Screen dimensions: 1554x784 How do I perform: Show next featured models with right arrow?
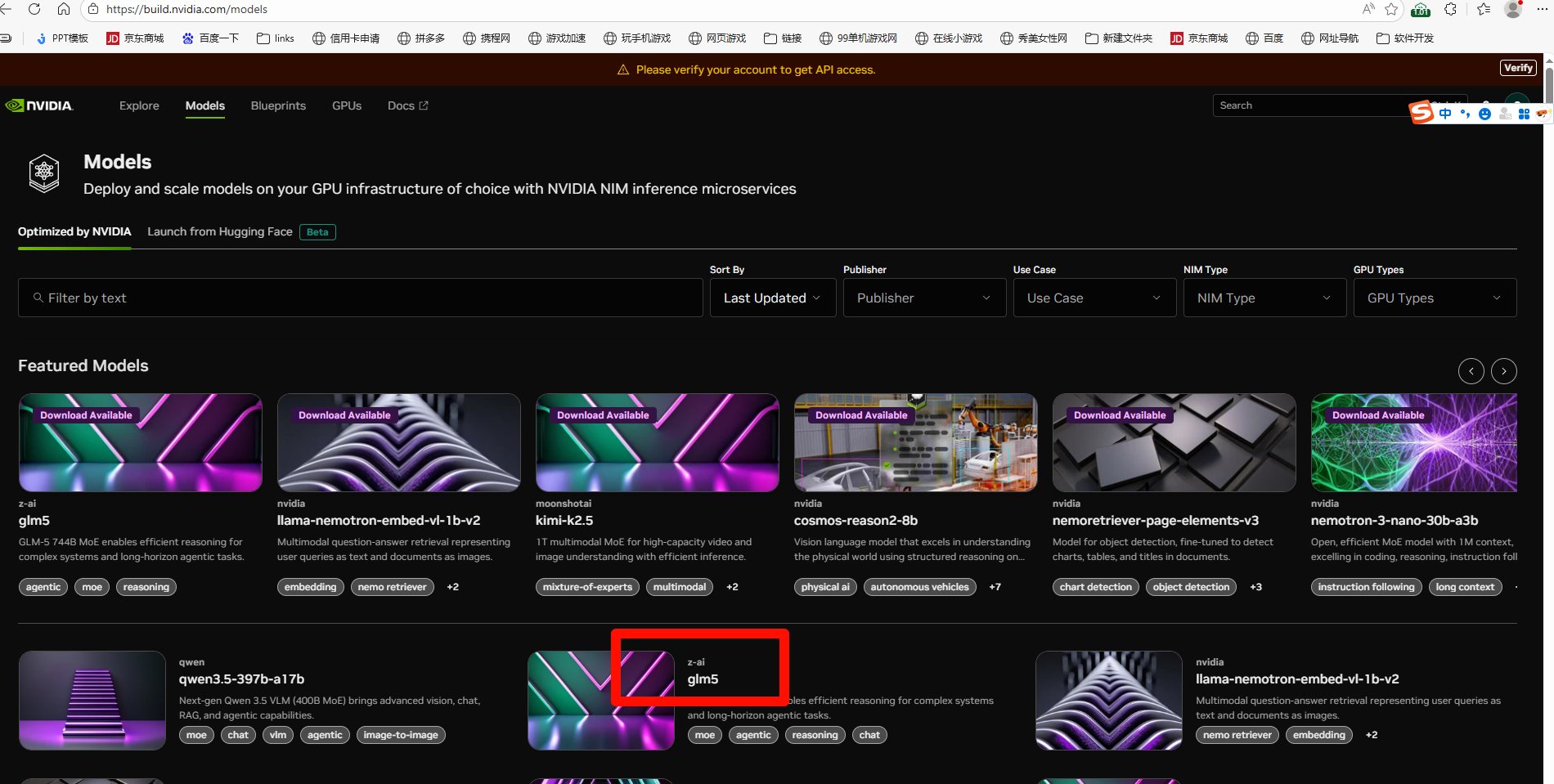coord(1504,371)
